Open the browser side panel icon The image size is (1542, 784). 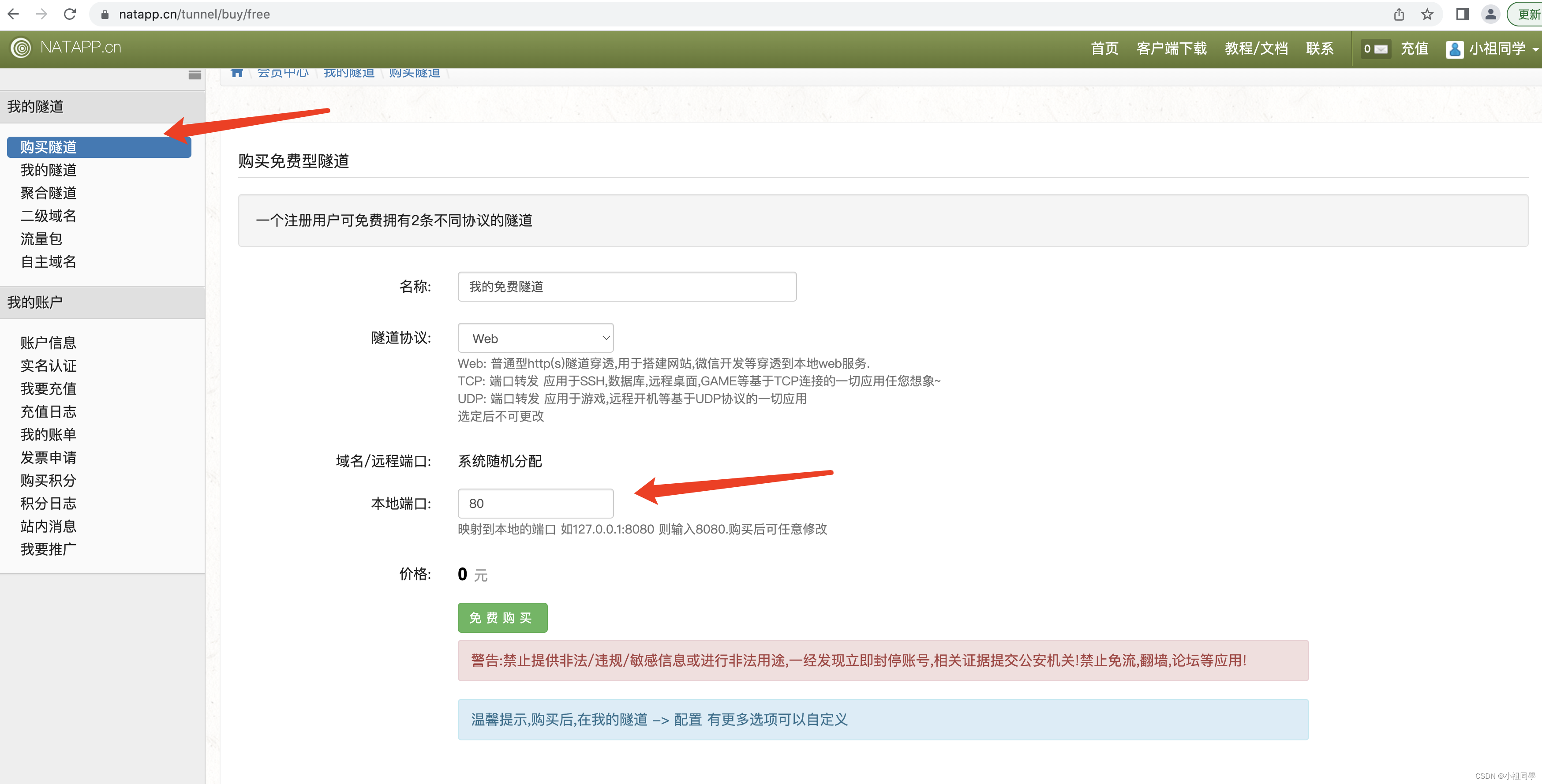[1462, 15]
